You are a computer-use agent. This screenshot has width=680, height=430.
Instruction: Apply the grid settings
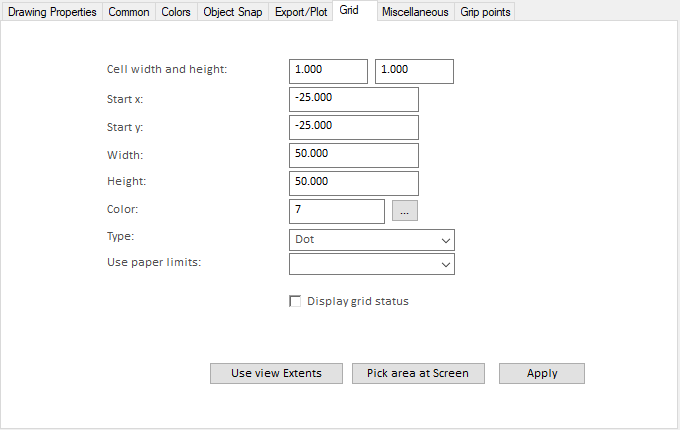(541, 373)
